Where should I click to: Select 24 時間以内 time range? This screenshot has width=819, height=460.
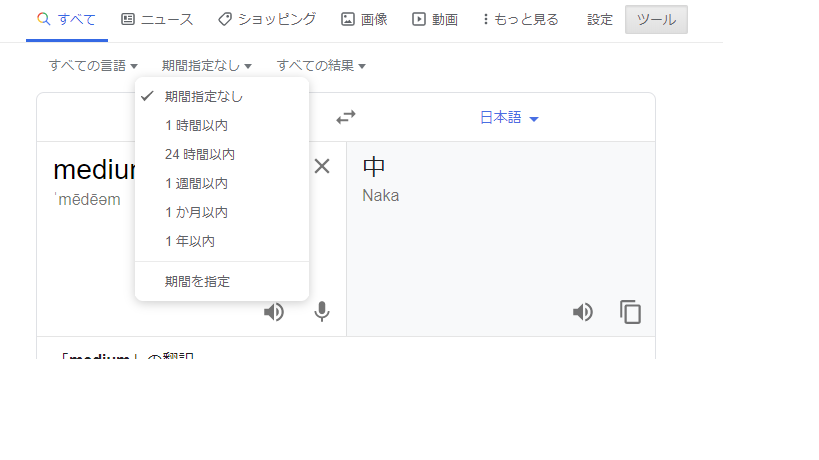click(200, 155)
